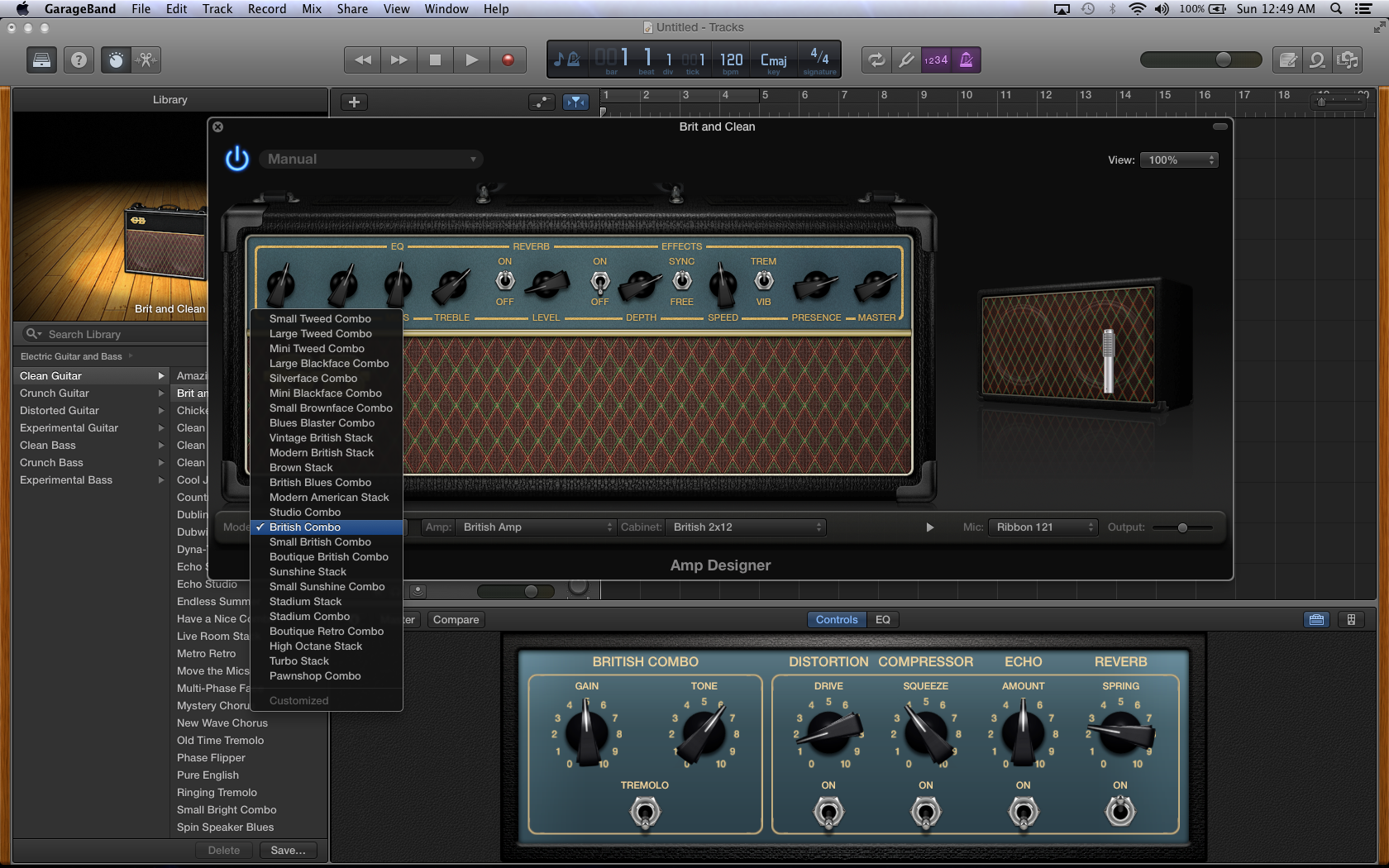Adjust the amp Output slider
Viewport: 1389px width, 868px height.
1182,527
